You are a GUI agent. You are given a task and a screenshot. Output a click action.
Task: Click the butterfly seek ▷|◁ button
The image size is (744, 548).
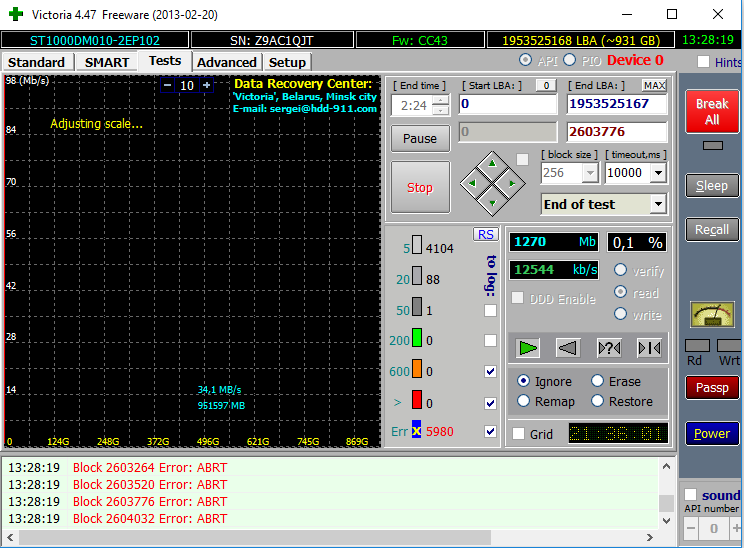649,348
